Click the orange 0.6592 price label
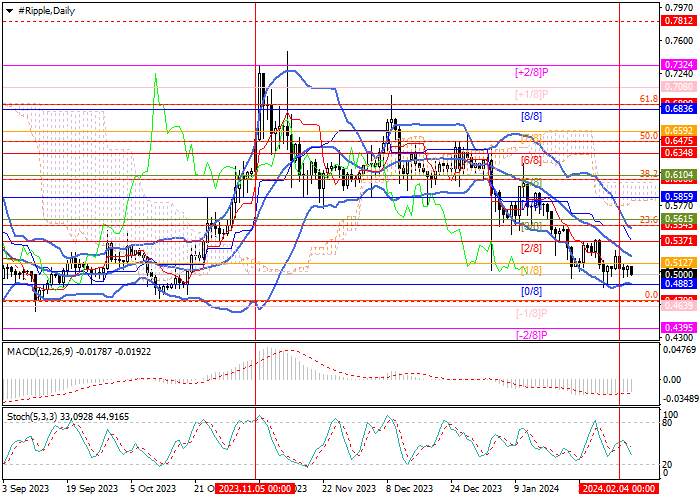Screen dimensions: 700x500 (x=679, y=131)
